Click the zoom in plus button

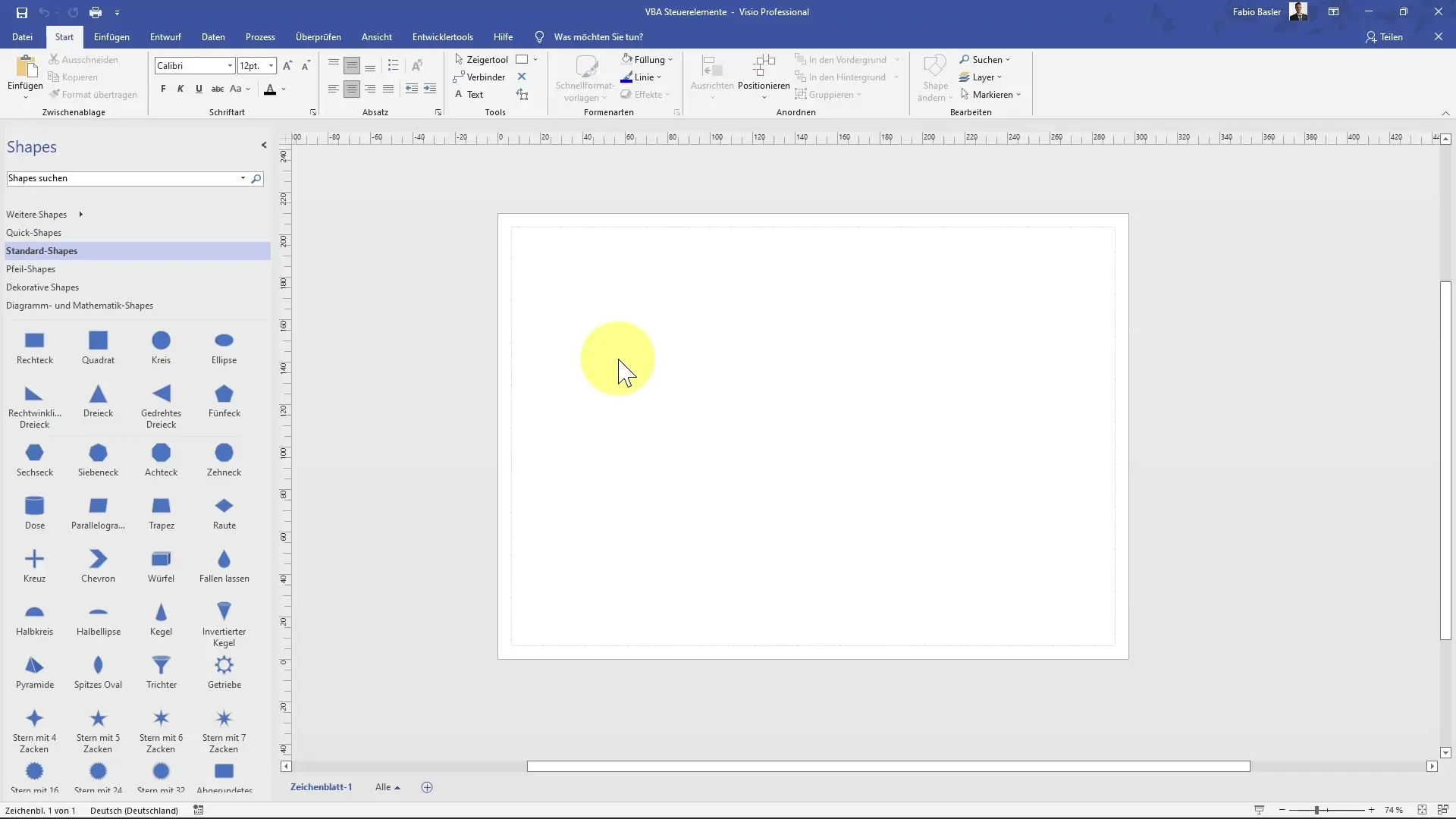1371,810
